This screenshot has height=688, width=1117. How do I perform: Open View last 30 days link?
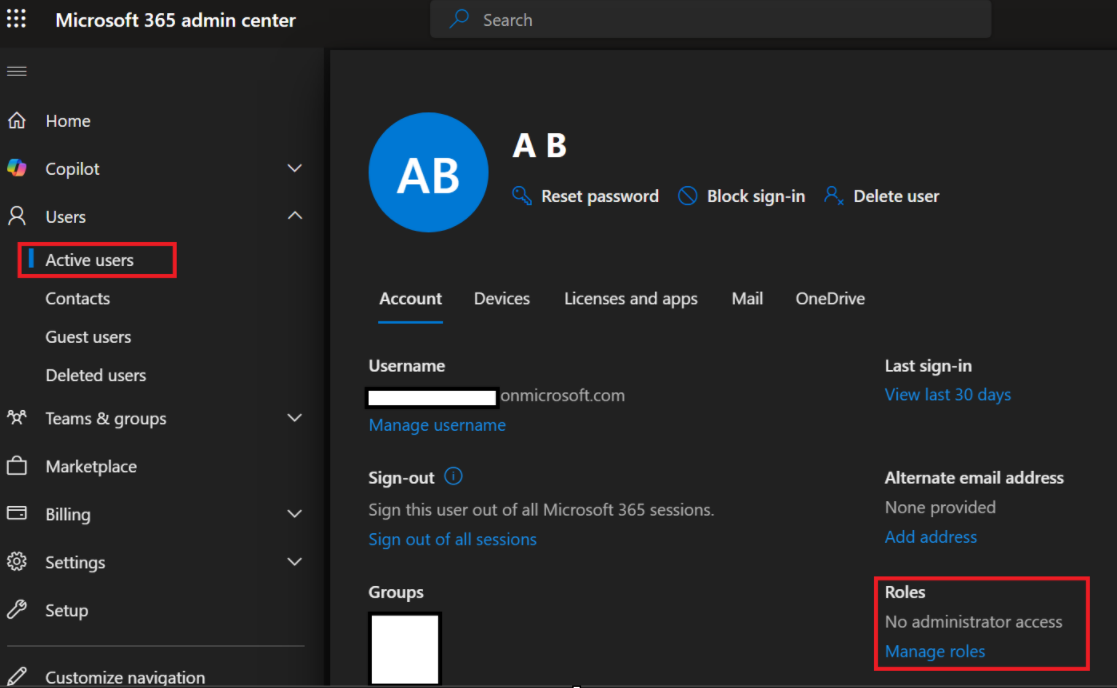pyautogui.click(x=947, y=395)
